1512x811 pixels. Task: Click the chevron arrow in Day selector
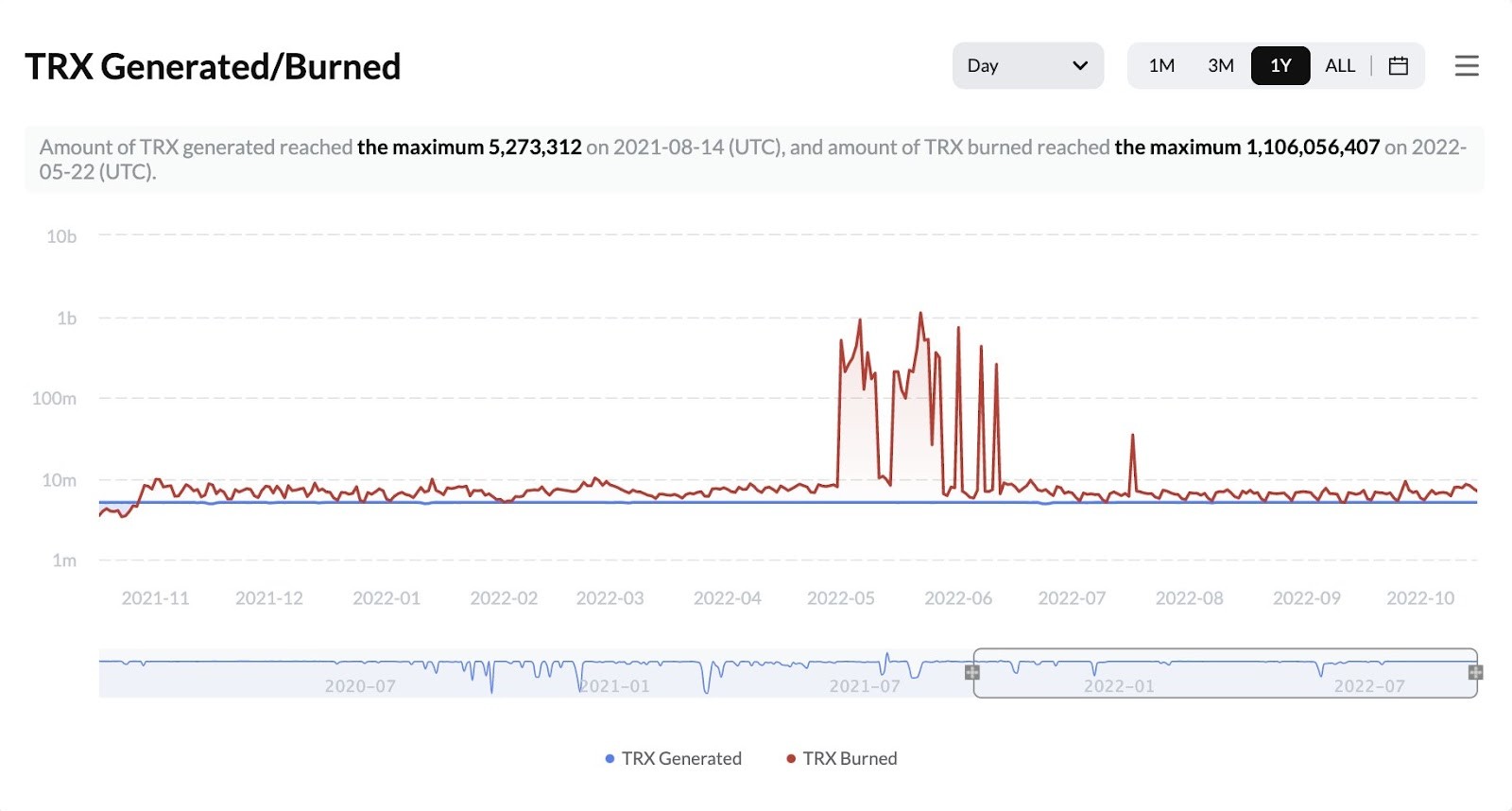pos(1080,65)
